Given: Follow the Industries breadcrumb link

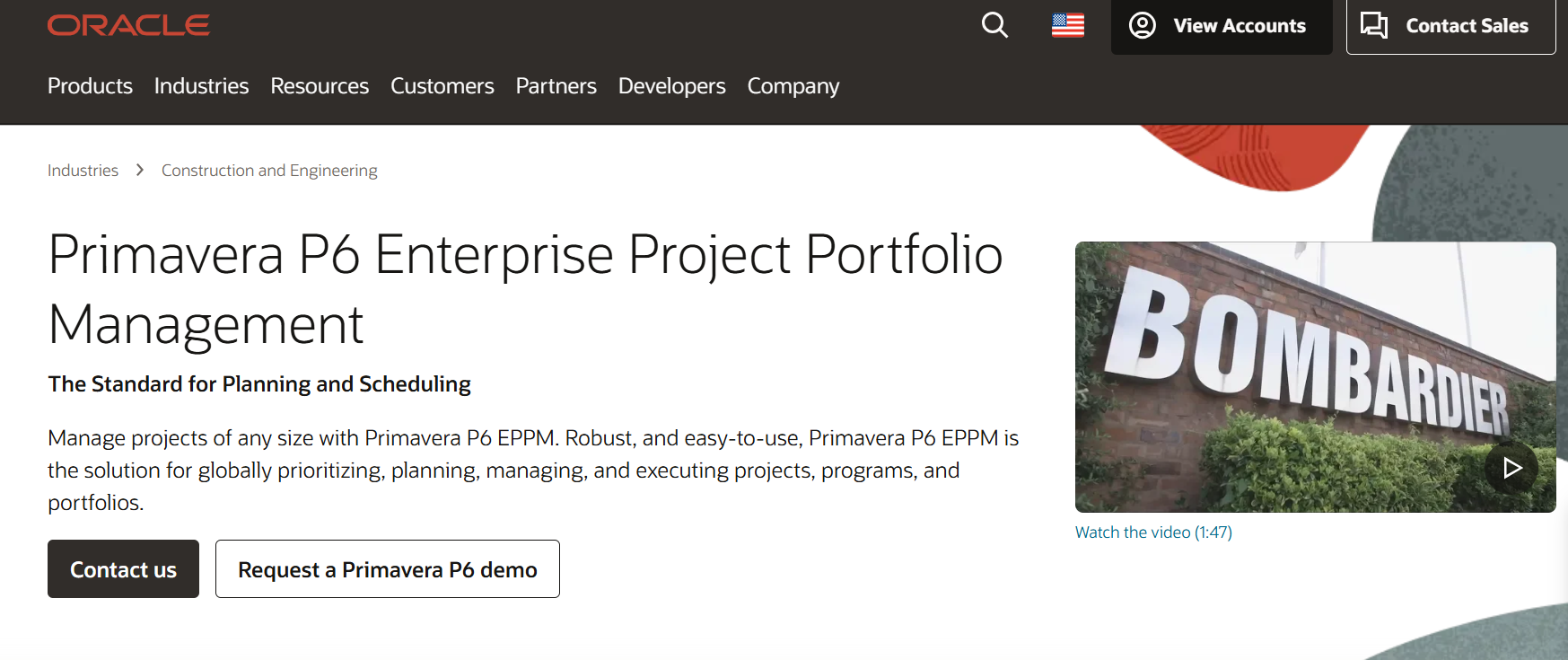Looking at the screenshot, I should pos(83,171).
